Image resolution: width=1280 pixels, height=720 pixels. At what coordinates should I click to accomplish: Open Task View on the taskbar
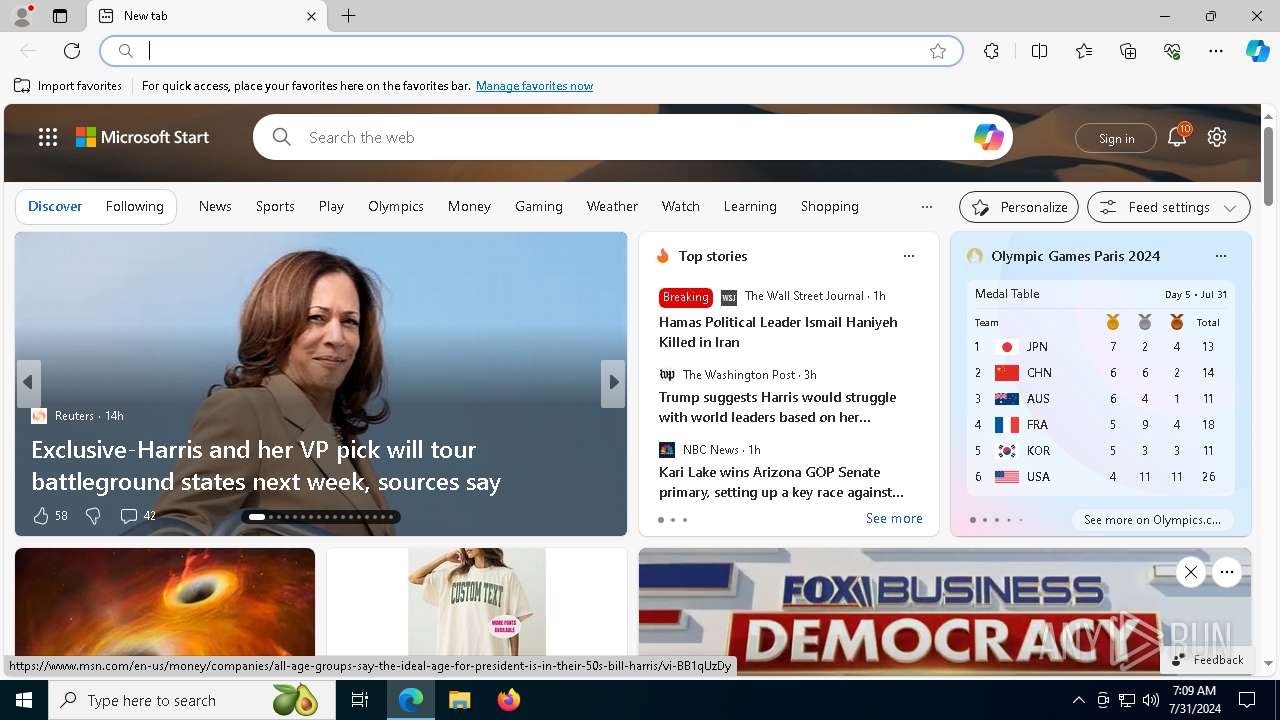coord(360,700)
